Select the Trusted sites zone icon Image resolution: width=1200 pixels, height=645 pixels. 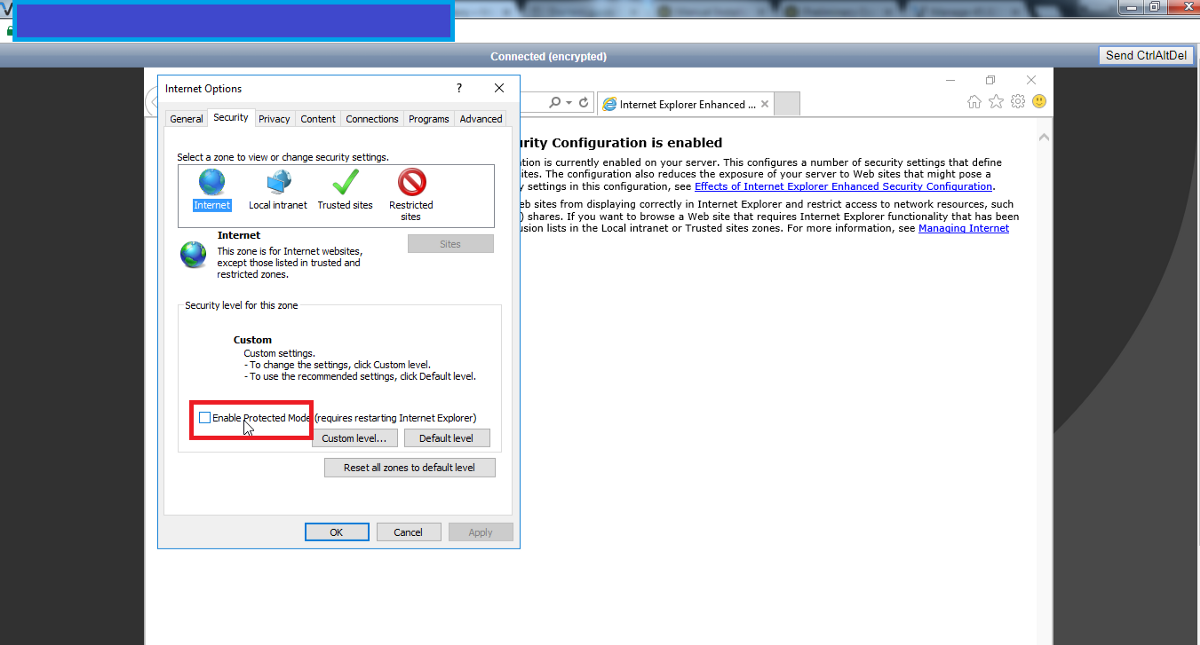click(x=345, y=183)
